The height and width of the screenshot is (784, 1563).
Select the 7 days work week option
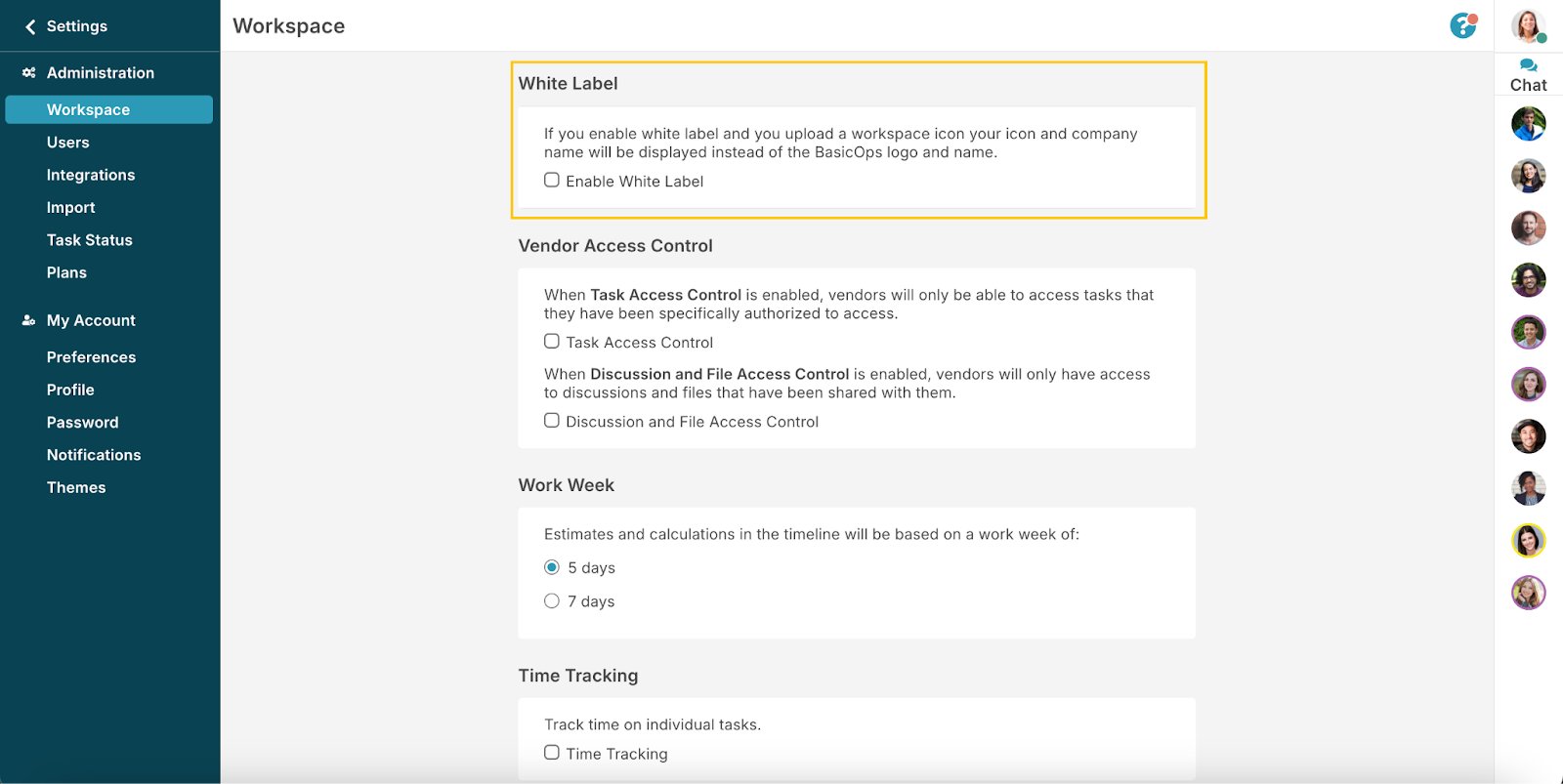pos(552,601)
